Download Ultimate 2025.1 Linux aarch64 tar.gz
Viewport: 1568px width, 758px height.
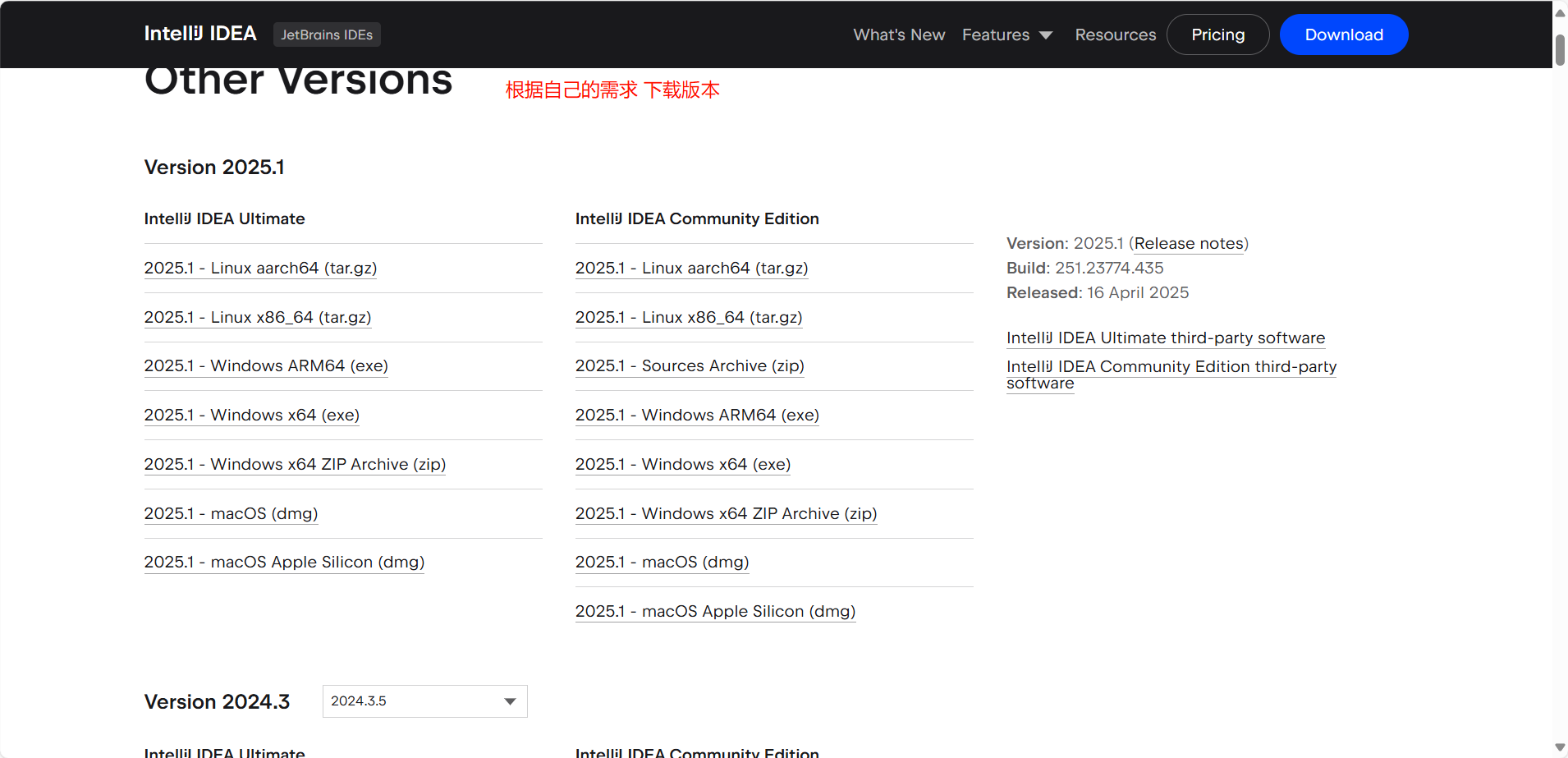[x=260, y=268]
